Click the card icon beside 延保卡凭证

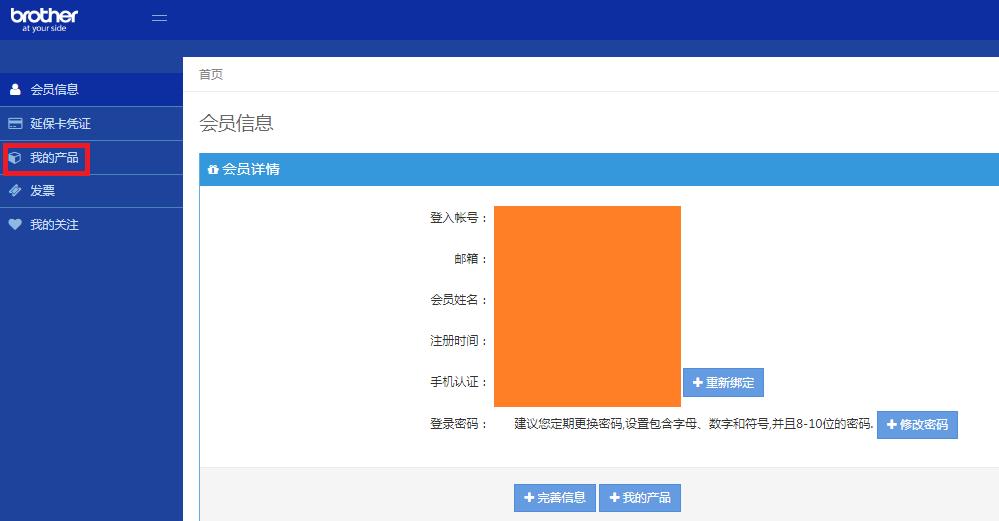pos(15,124)
